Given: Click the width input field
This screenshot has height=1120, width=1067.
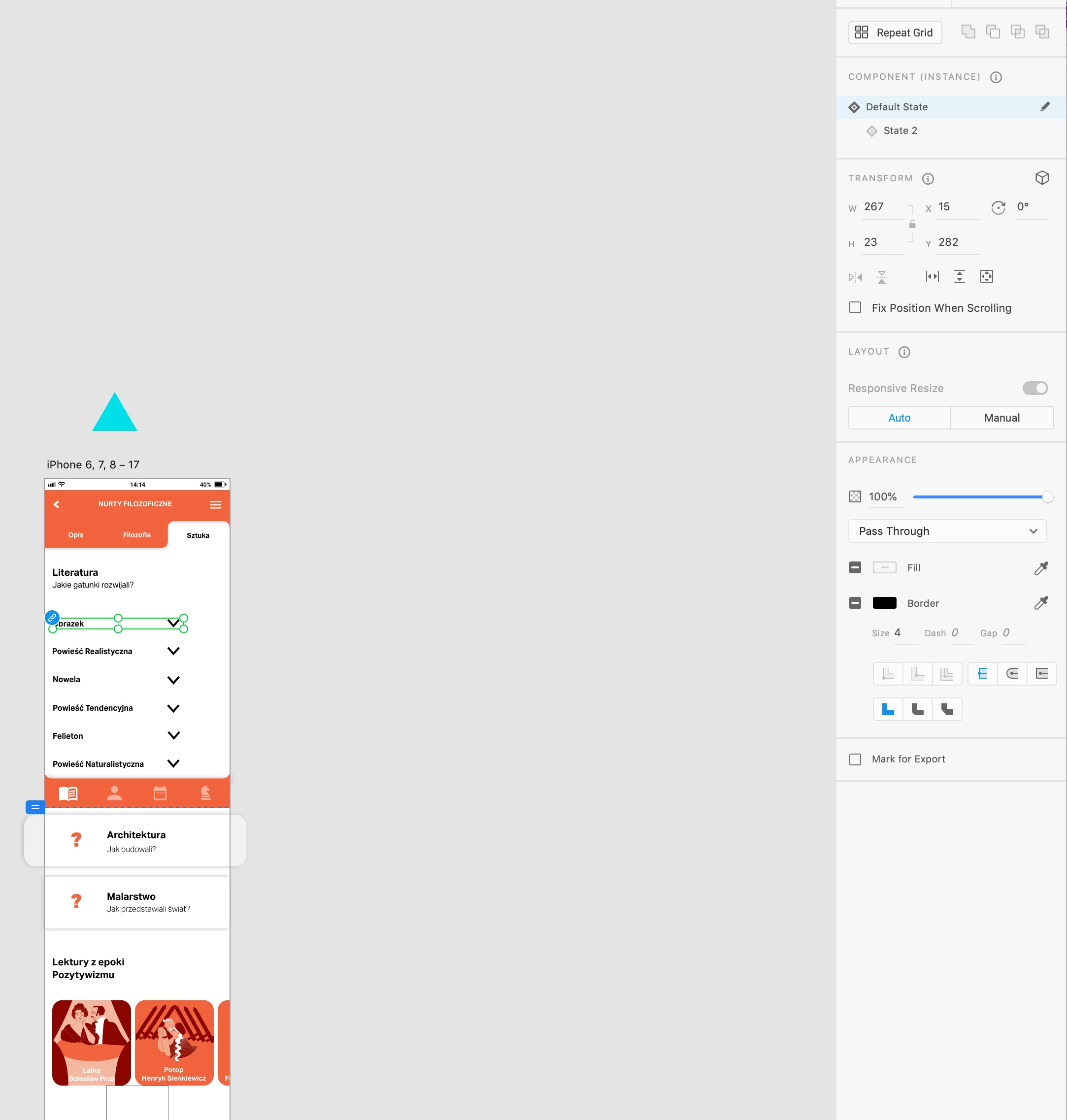Looking at the screenshot, I should click(882, 207).
